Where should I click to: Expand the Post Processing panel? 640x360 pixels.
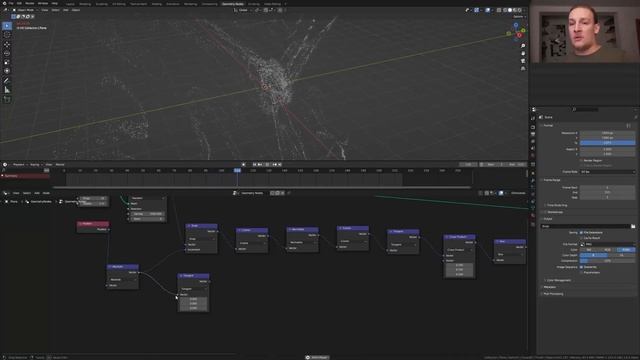click(x=553, y=294)
